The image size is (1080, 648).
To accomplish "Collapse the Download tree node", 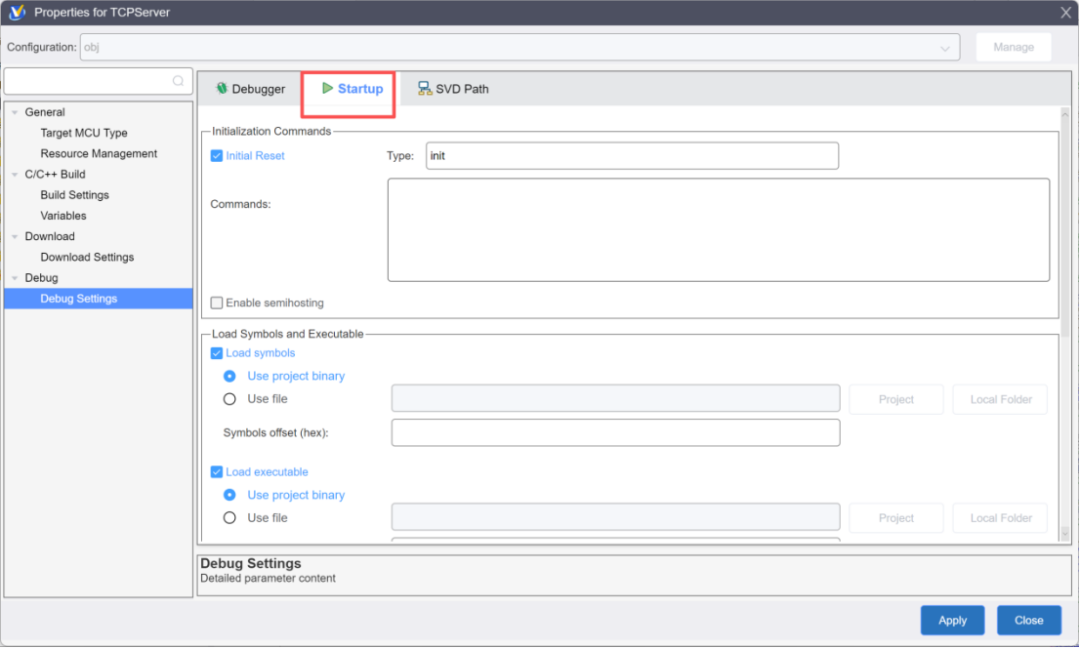I will point(14,236).
